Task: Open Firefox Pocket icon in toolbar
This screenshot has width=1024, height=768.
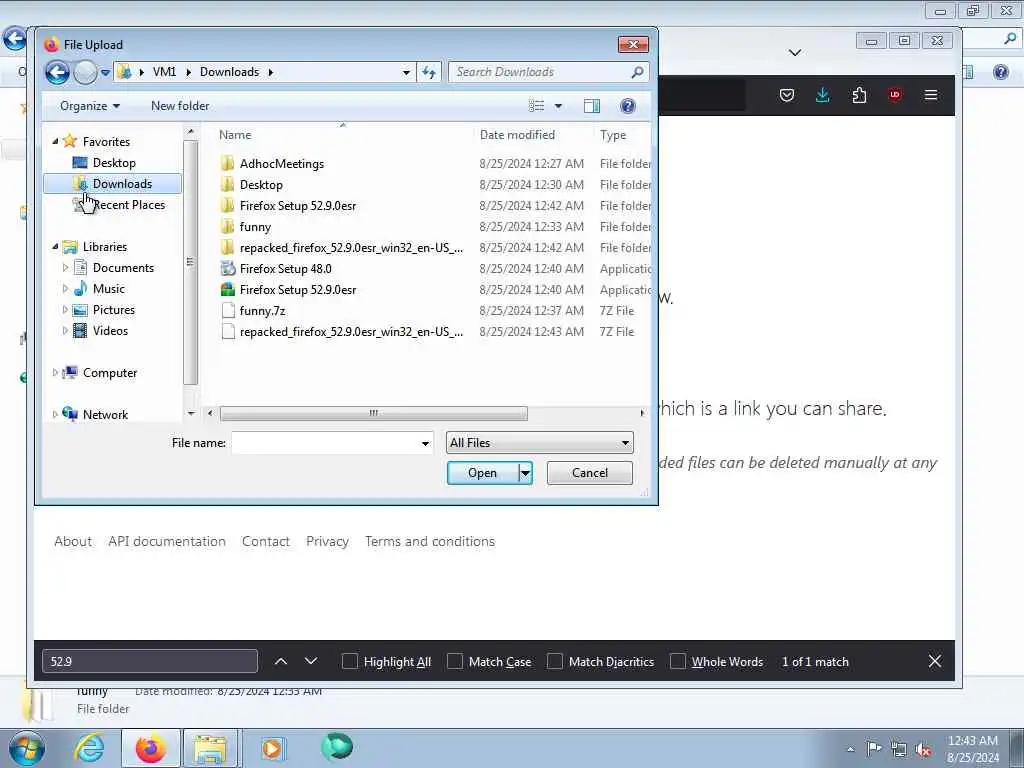Action: 787,95
